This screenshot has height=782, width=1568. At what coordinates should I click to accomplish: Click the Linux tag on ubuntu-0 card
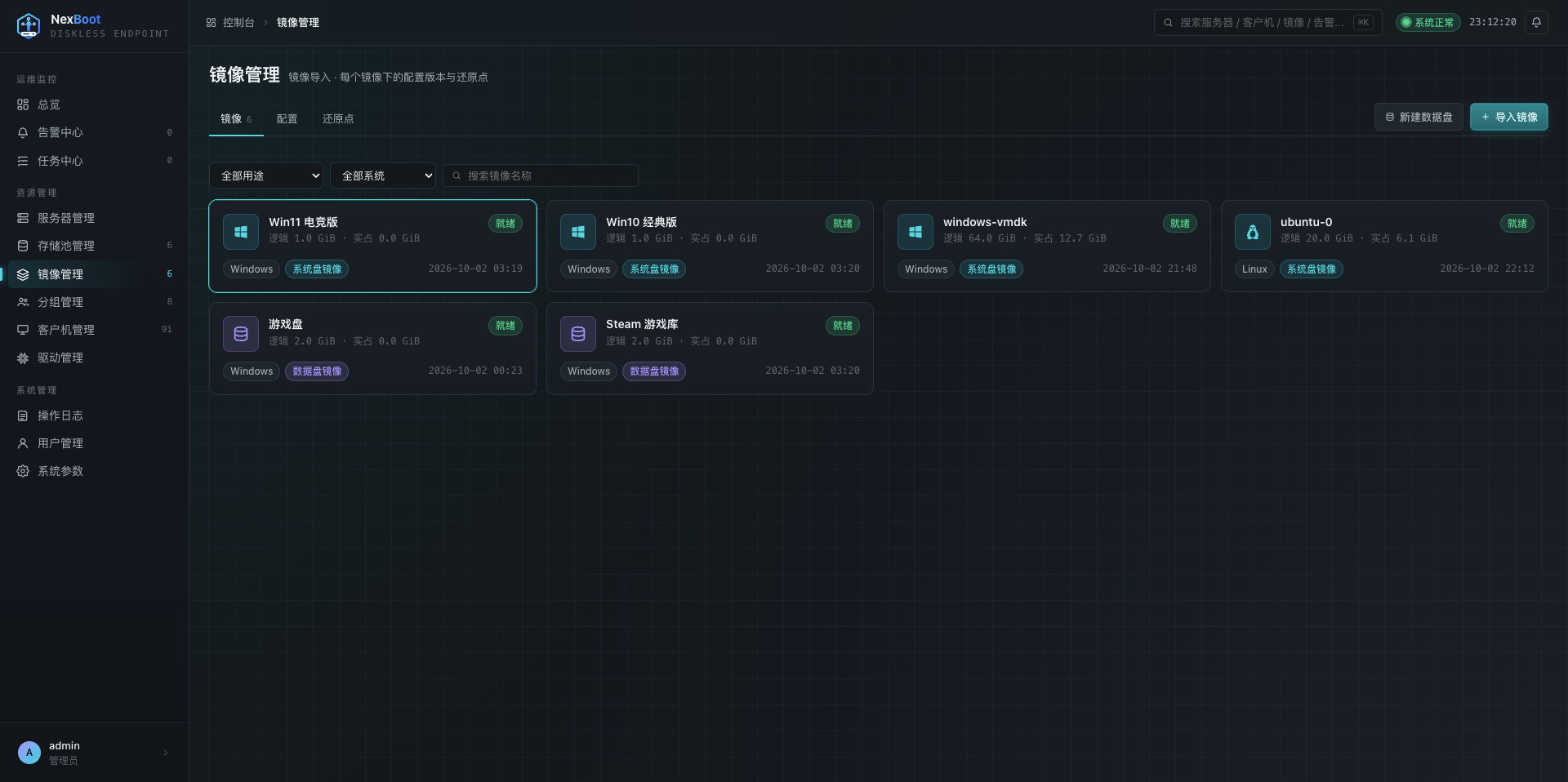point(1254,269)
